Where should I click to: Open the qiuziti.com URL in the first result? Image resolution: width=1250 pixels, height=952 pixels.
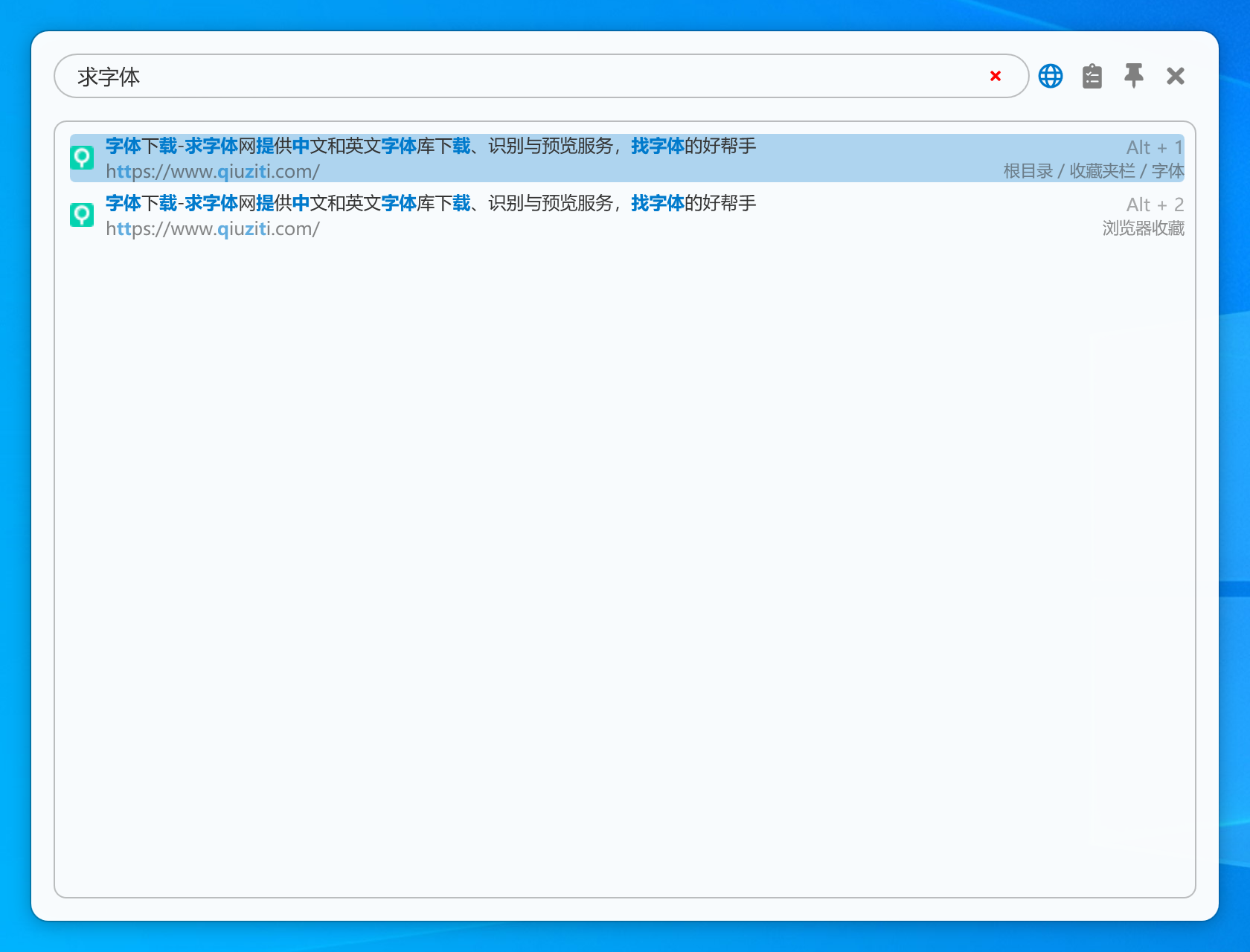(x=213, y=172)
